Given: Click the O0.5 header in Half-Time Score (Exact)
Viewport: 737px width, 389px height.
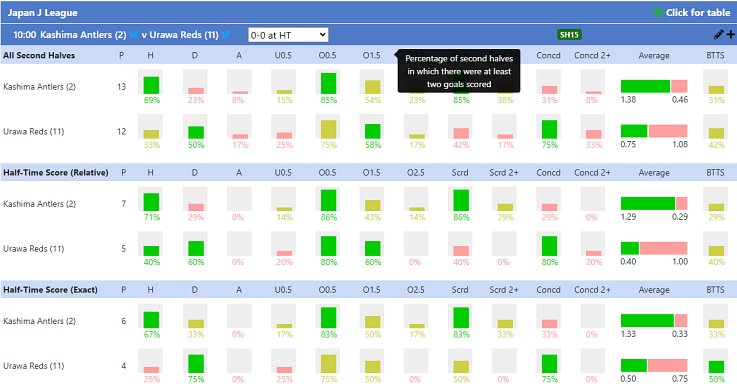Looking at the screenshot, I should (x=327, y=290).
